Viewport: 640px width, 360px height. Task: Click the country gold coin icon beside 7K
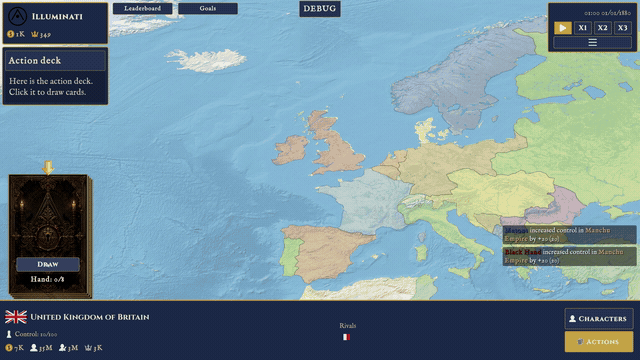click(9, 348)
